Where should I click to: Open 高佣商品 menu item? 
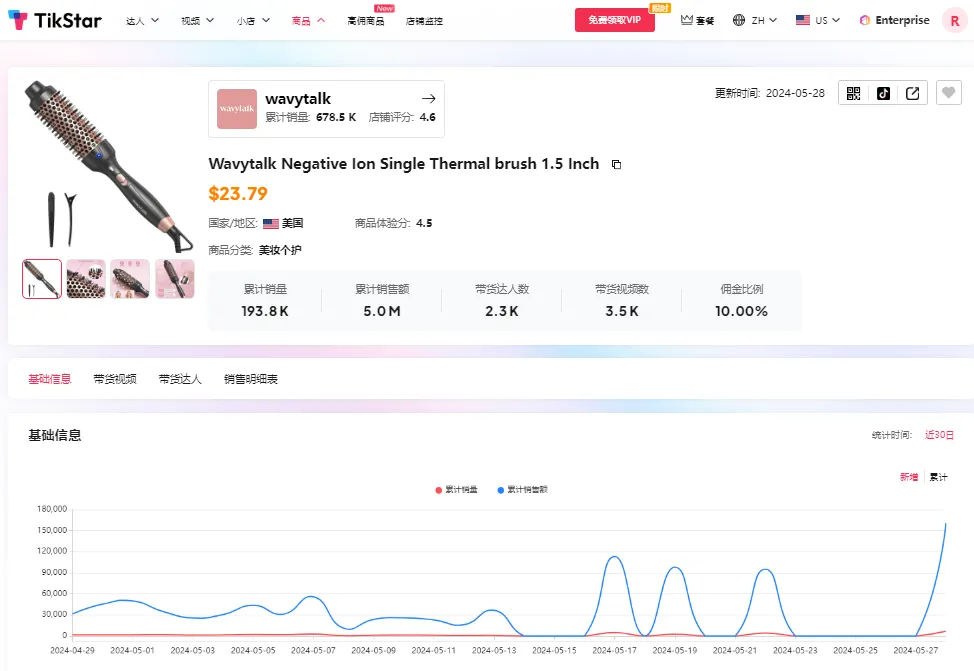tap(366, 21)
